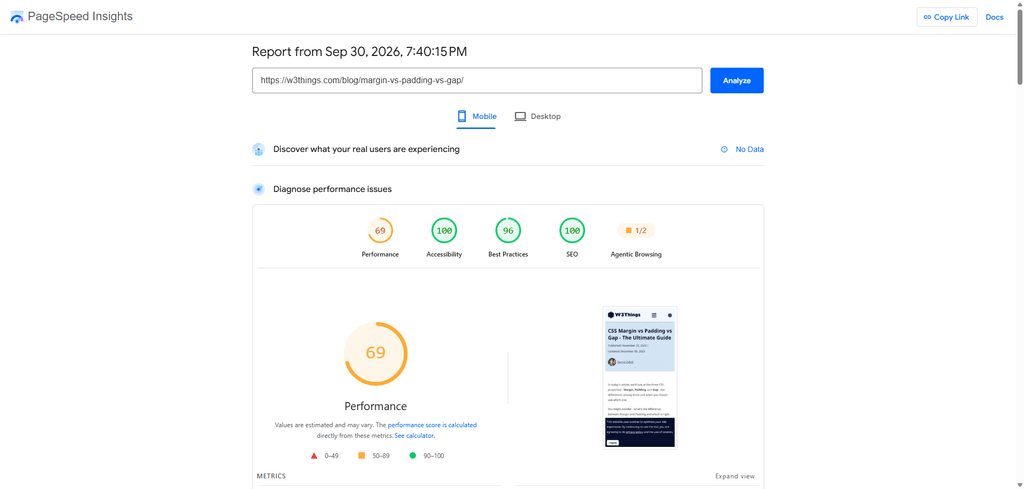
Task: Open the Docs link
Action: pyautogui.click(x=994, y=17)
